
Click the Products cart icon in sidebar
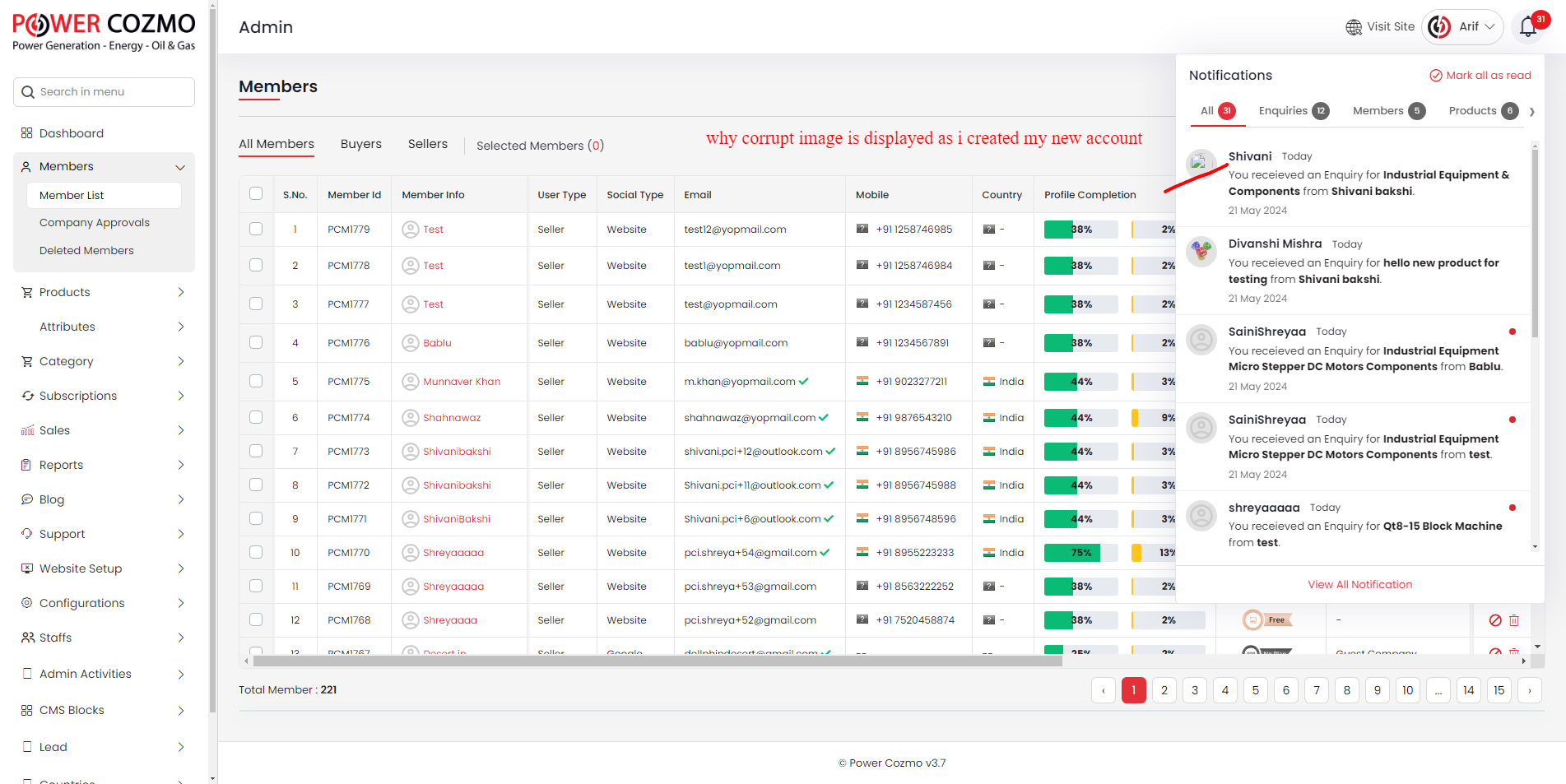point(27,292)
